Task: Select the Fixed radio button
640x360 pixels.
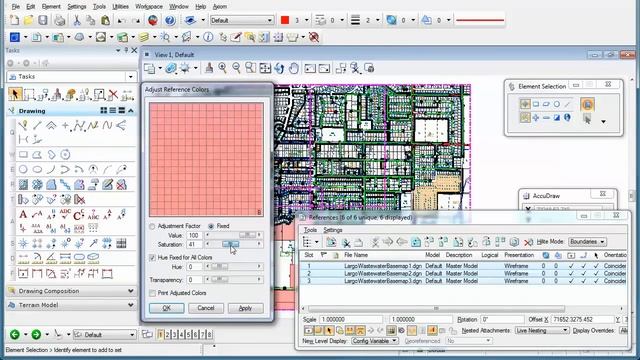Action: tap(211, 226)
